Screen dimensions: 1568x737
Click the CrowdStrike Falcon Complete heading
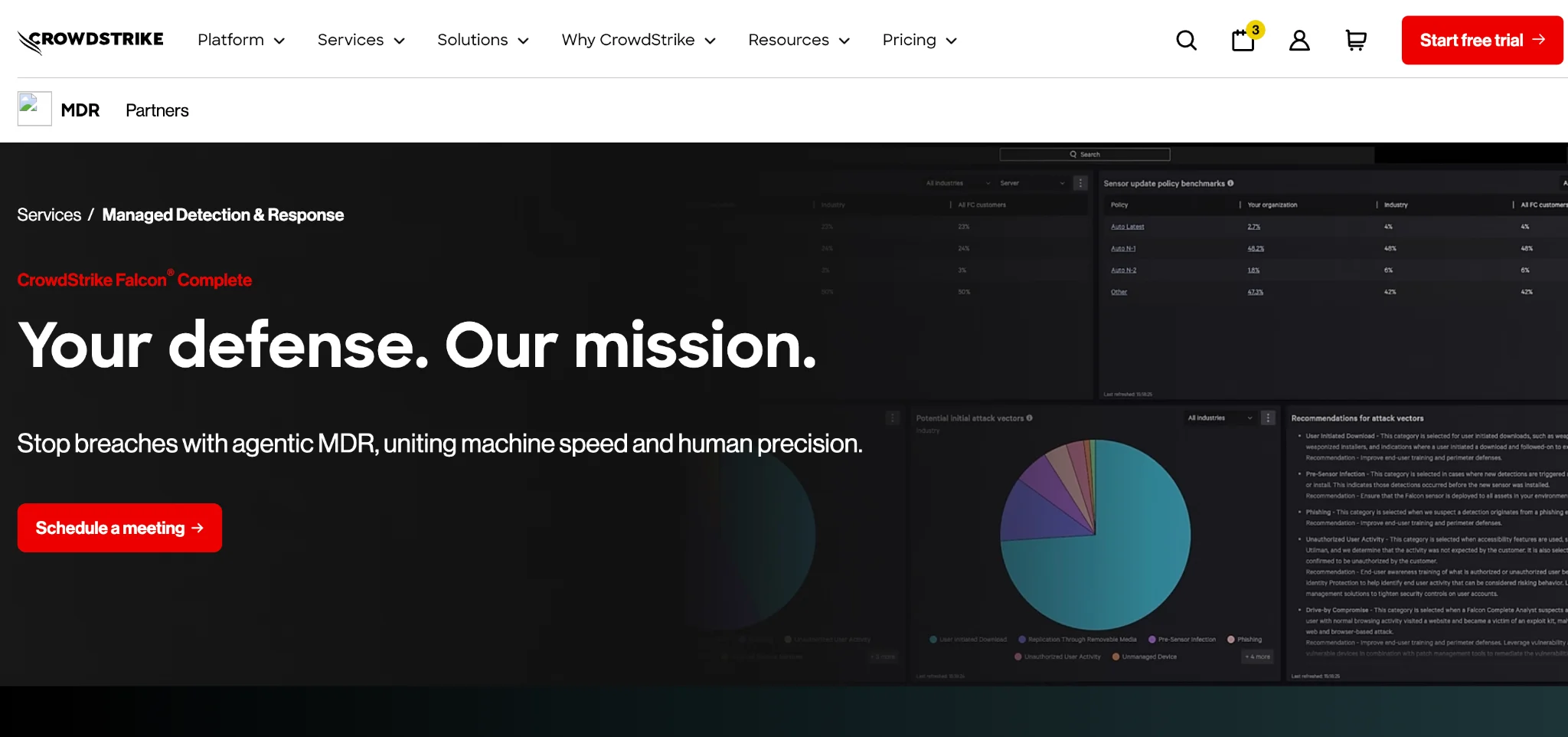[135, 280]
